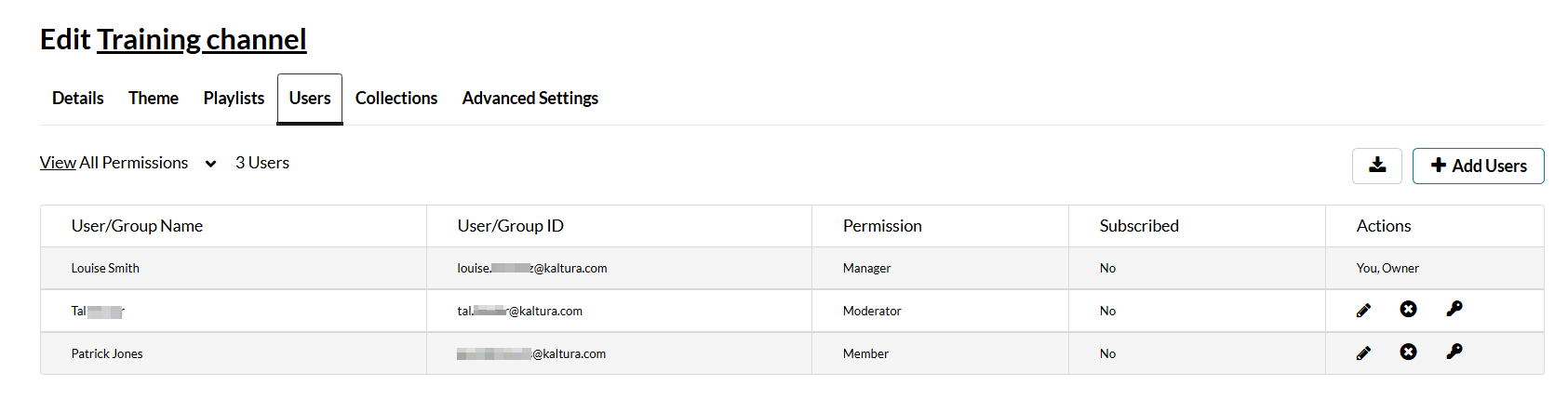The image size is (1568, 399).
Task: Switch to the Theme tab
Action: coord(154,98)
